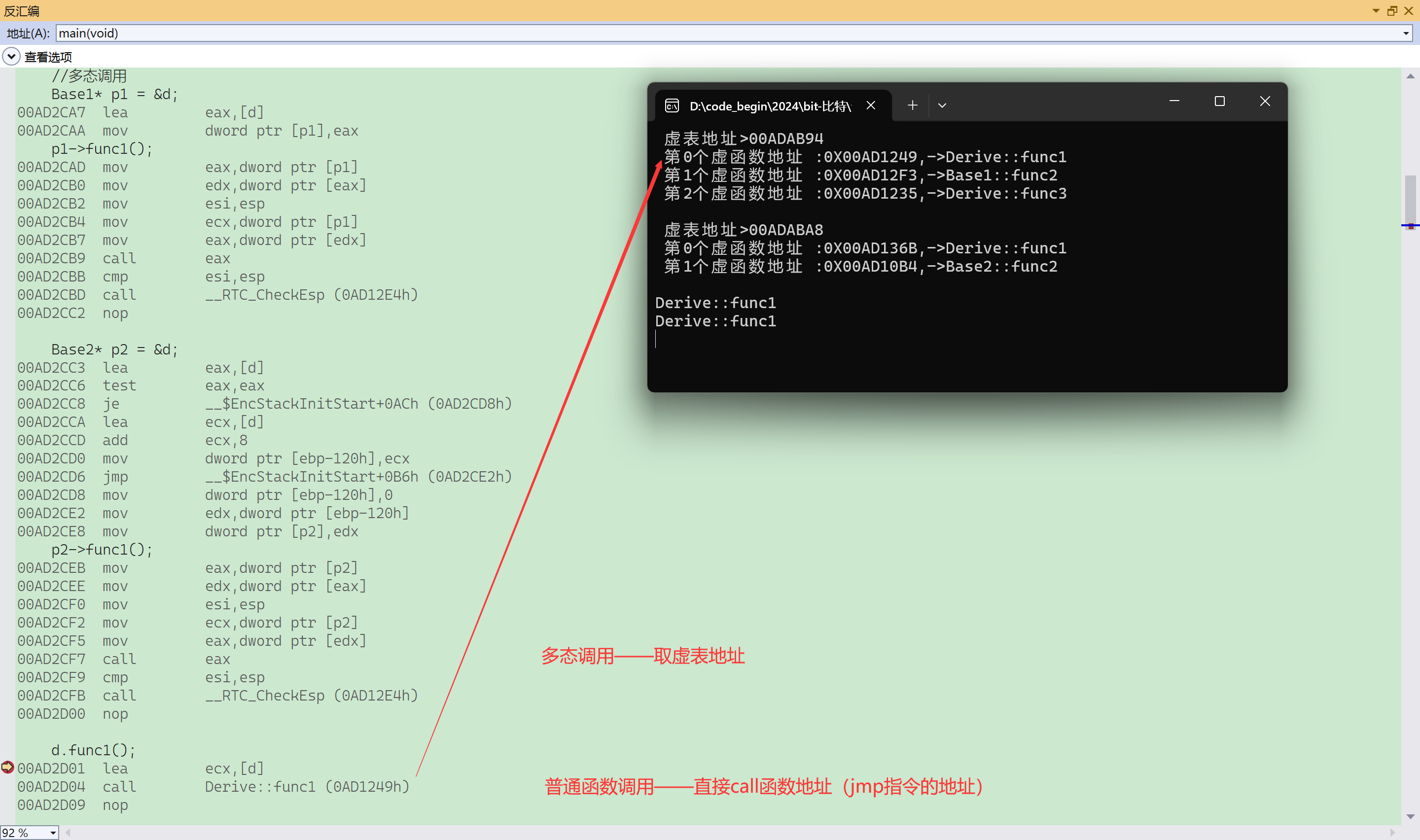Close the D:\code_begin terminal tab
Image resolution: width=1420 pixels, height=840 pixels.
click(871, 105)
